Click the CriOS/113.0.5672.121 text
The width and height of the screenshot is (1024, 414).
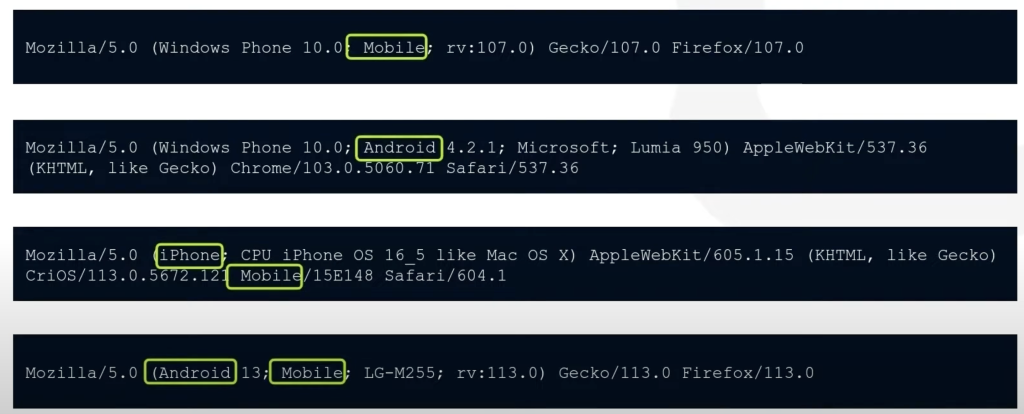coord(124,275)
